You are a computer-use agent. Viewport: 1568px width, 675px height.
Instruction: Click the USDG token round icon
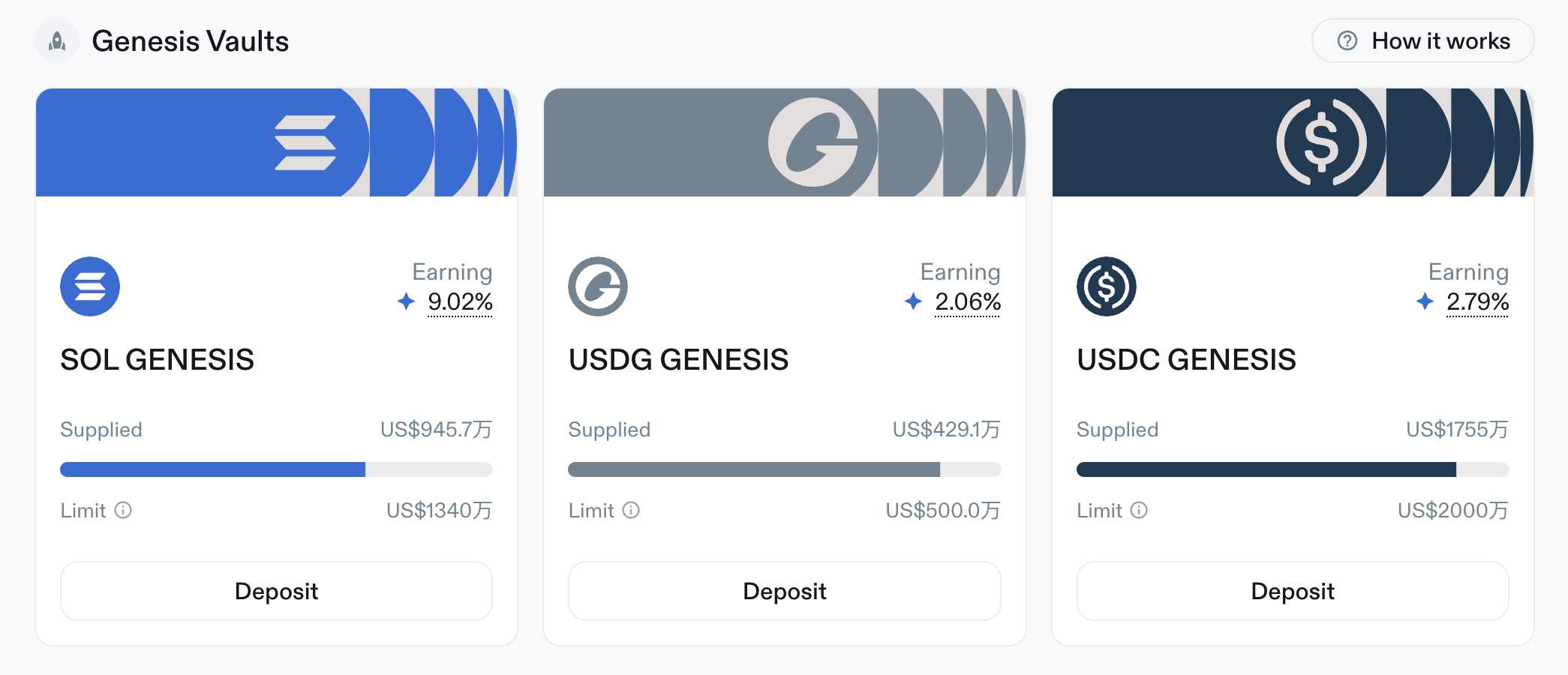pos(598,286)
